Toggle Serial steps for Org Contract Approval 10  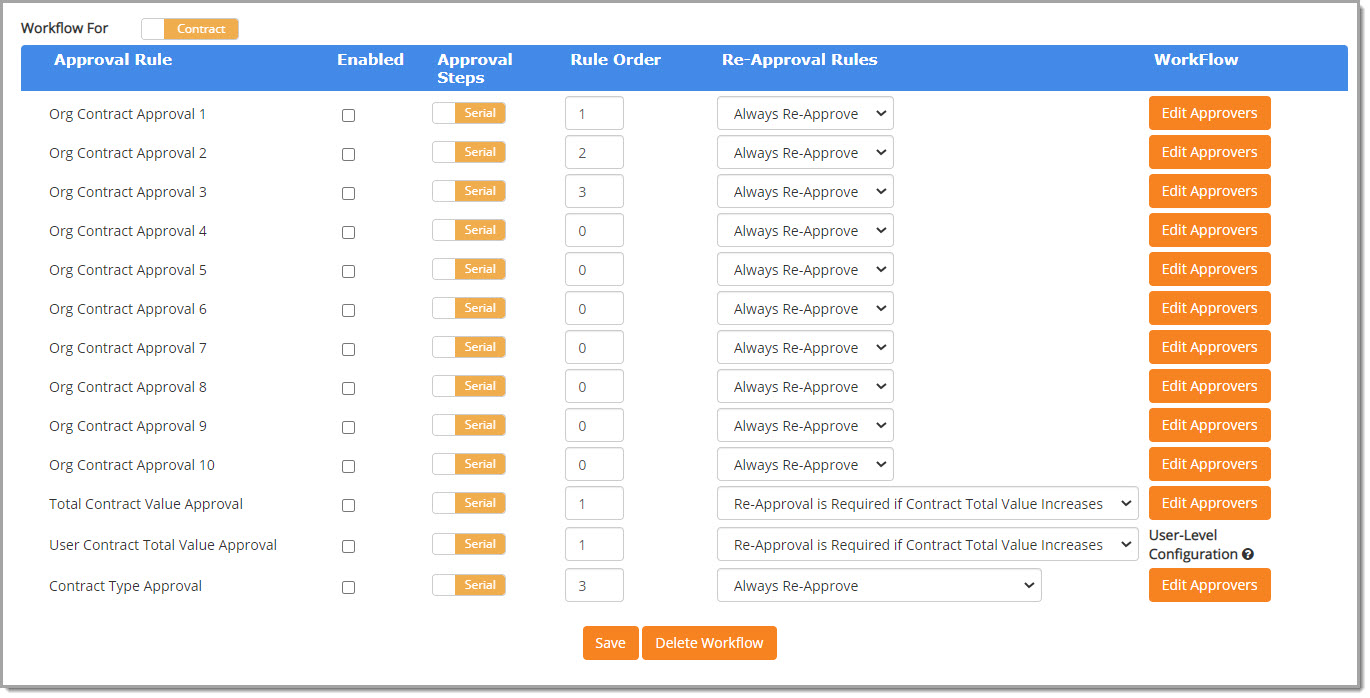(x=468, y=464)
